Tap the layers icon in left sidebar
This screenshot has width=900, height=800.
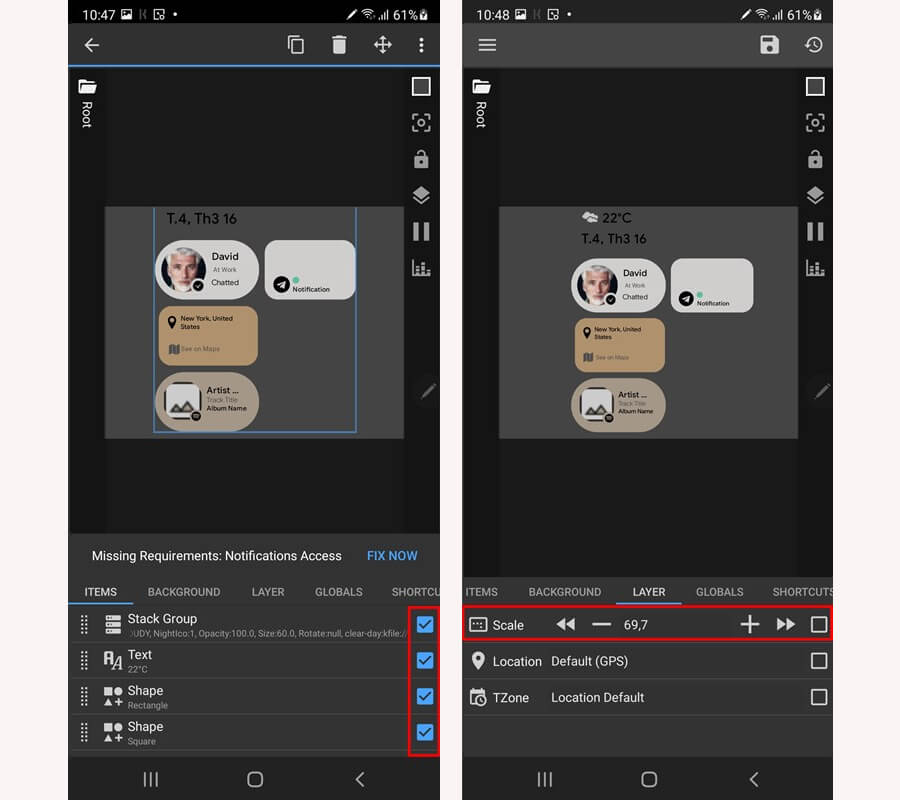coord(421,195)
